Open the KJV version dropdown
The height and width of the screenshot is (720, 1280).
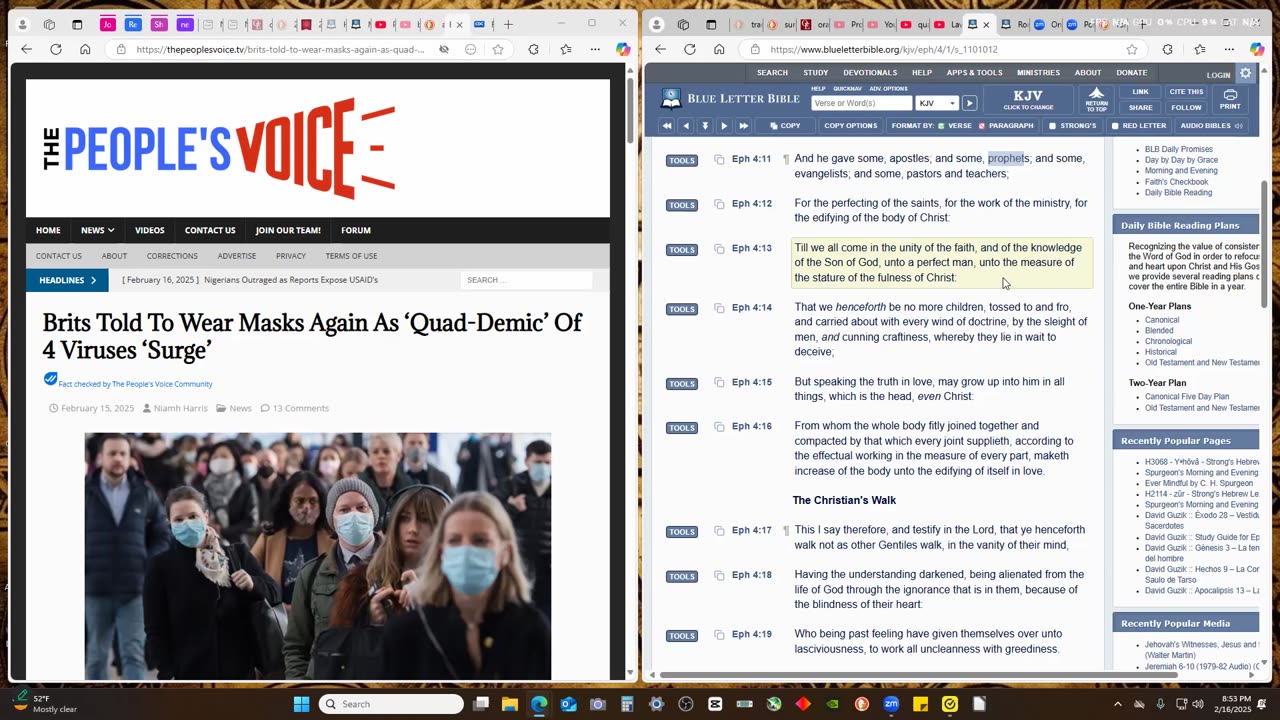(x=938, y=103)
